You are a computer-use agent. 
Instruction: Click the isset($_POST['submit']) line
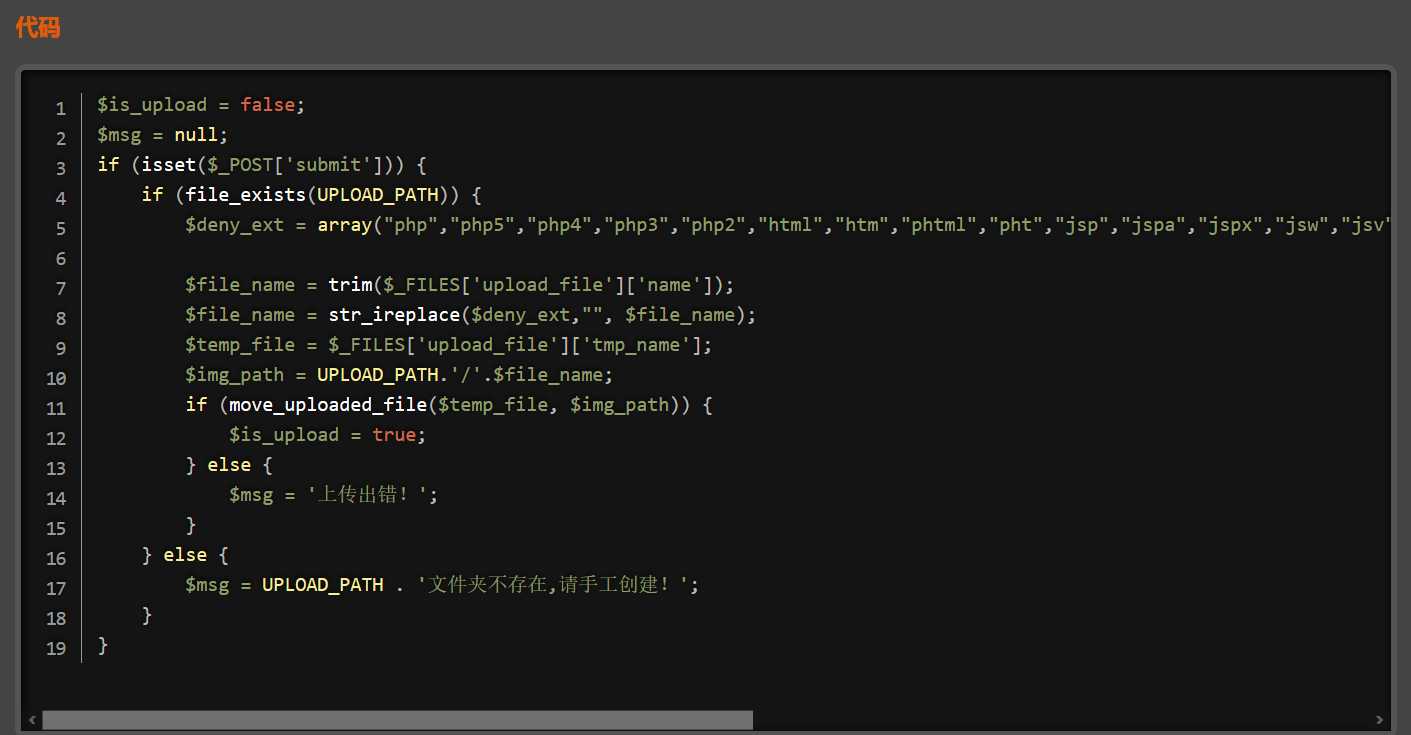pyautogui.click(x=263, y=165)
